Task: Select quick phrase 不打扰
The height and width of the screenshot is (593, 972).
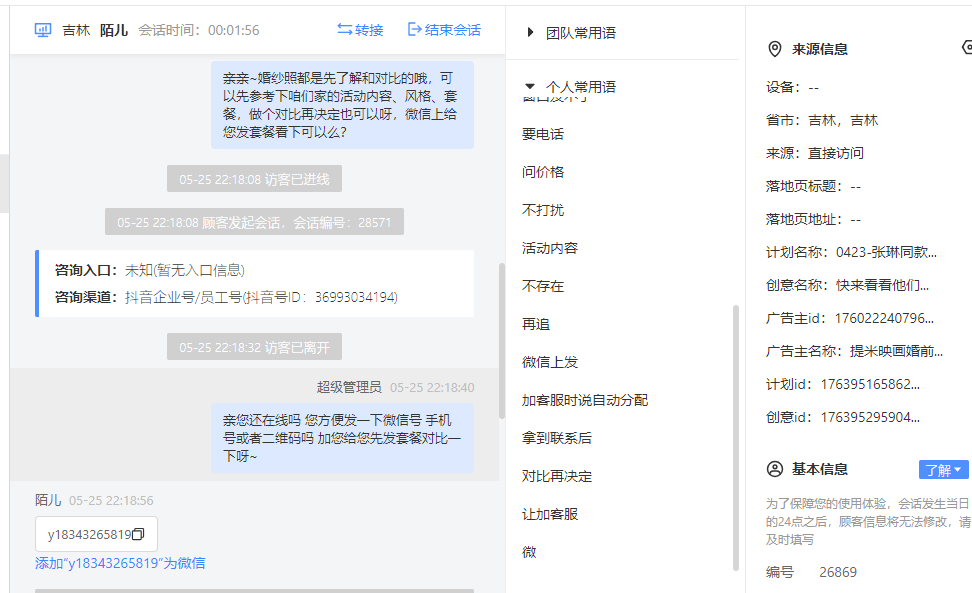Action: click(x=543, y=210)
